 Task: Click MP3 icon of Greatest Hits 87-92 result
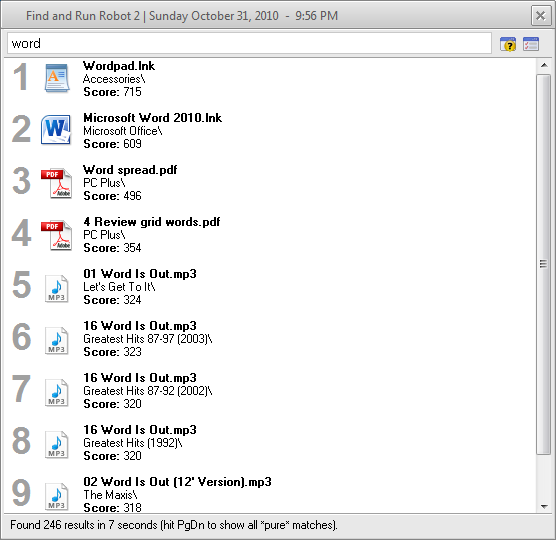(56, 392)
